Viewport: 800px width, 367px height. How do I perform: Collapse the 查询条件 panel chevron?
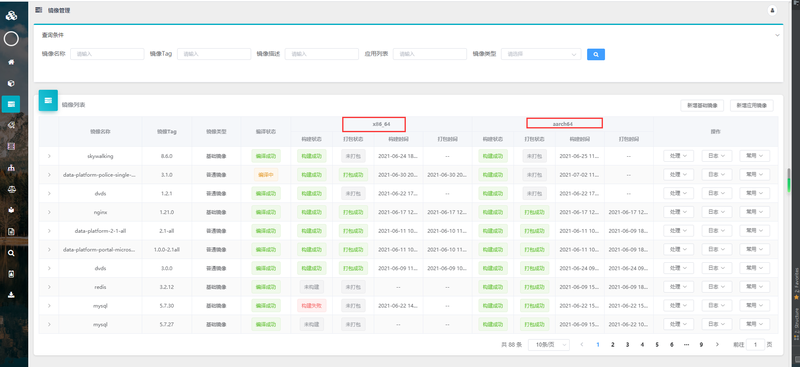pos(777,35)
